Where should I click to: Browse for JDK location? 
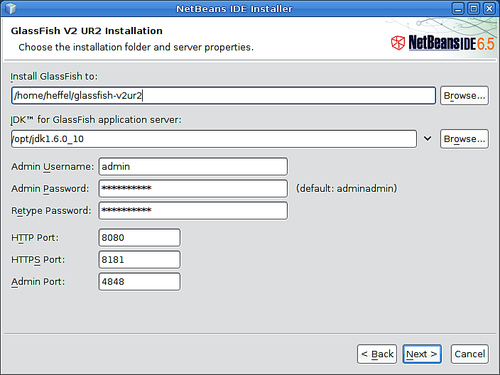click(464, 139)
